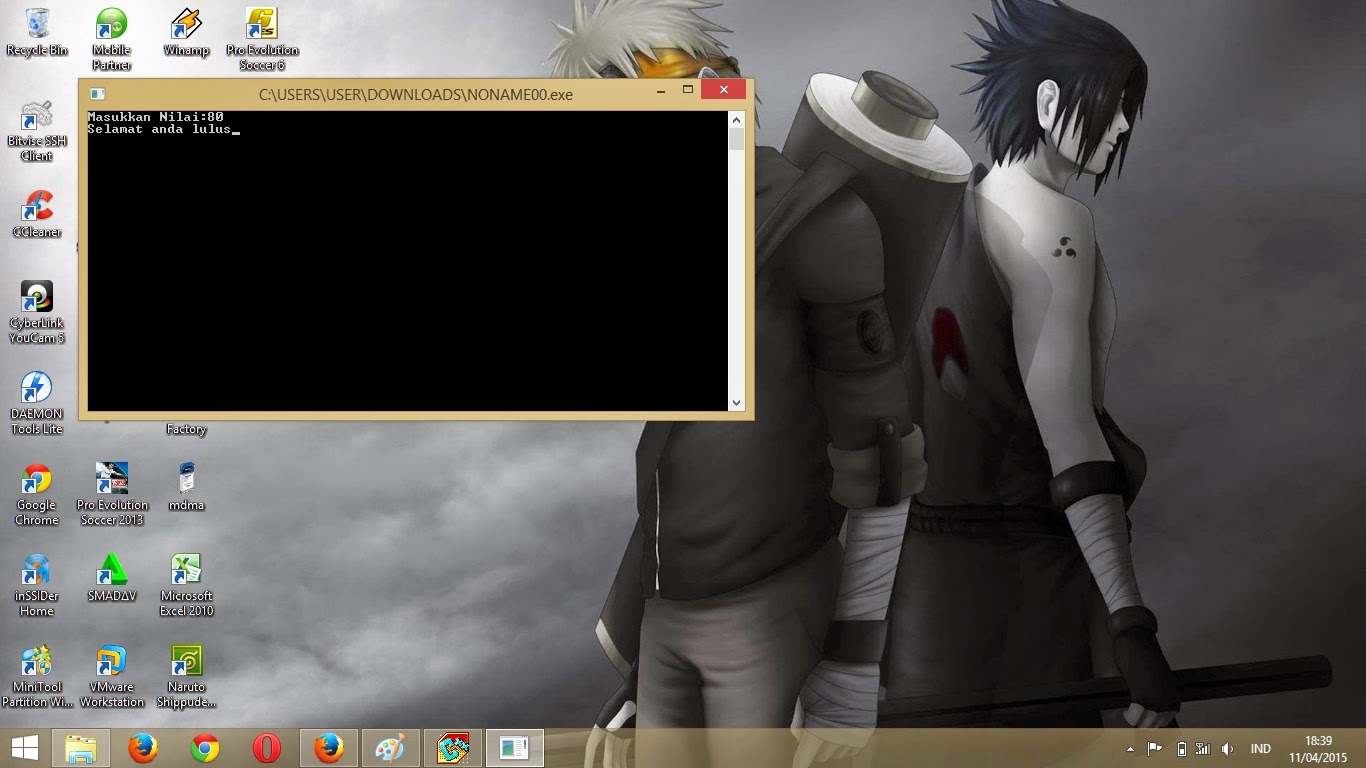Launch DAEMON Tools Lite shortcut
Screen dimensions: 1366x768
(37, 403)
